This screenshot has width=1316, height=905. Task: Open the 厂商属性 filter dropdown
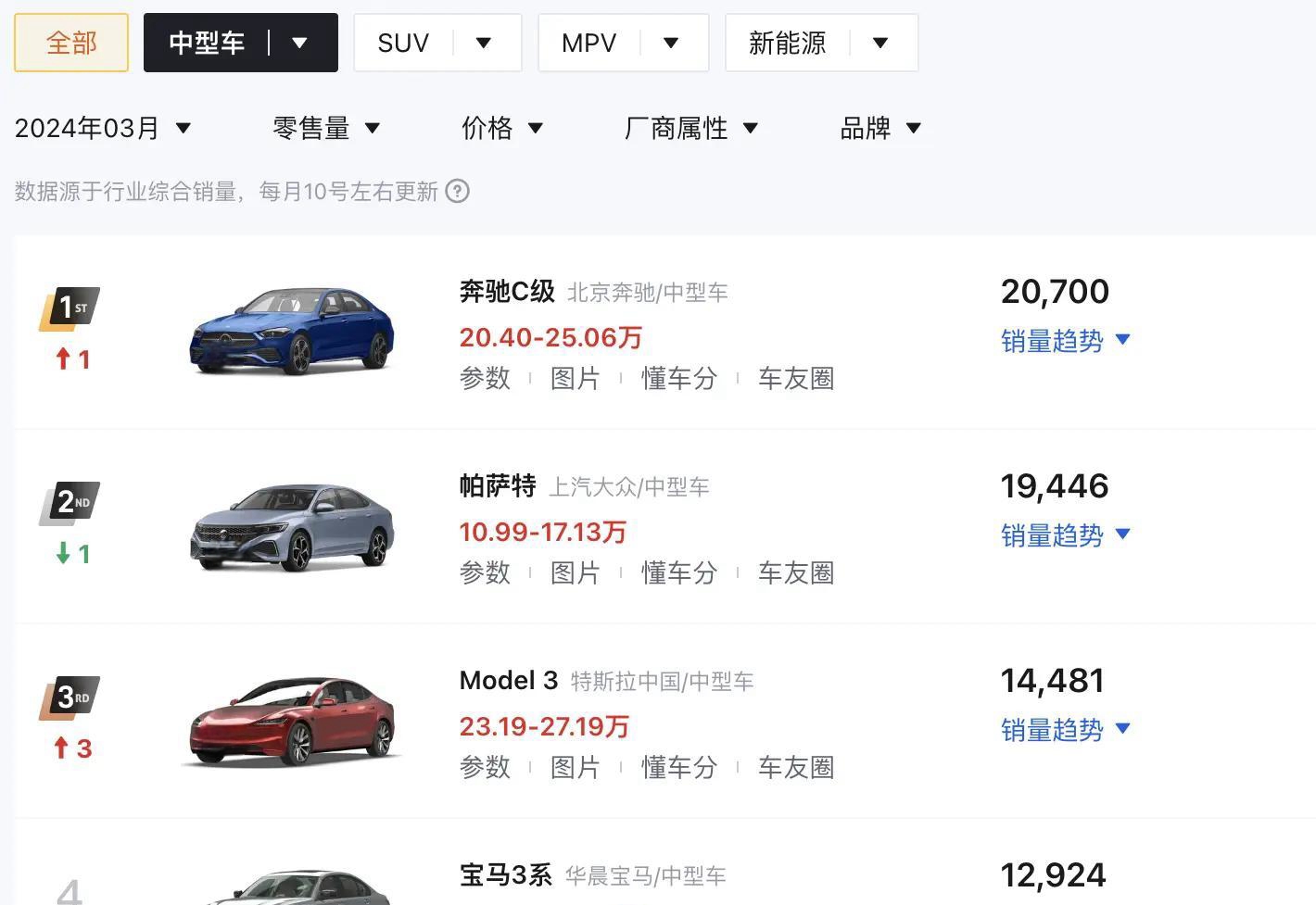(x=691, y=128)
